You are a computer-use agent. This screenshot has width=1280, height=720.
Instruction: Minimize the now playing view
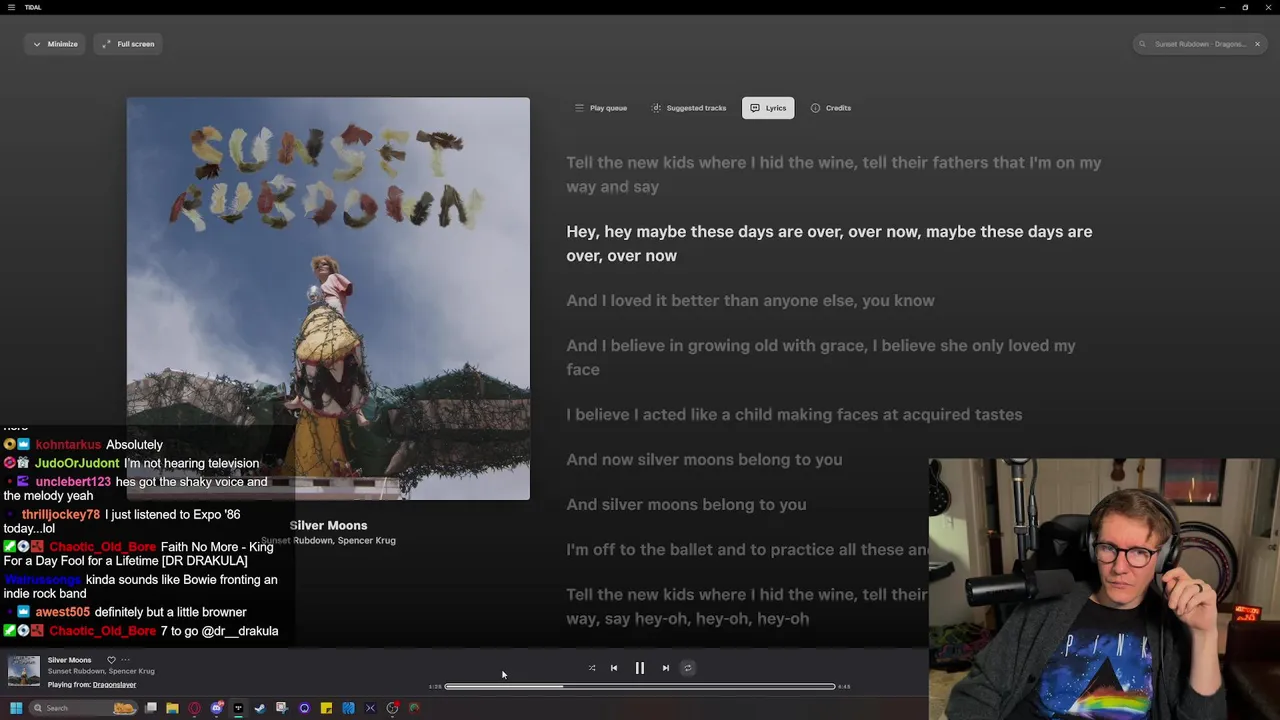[55, 44]
